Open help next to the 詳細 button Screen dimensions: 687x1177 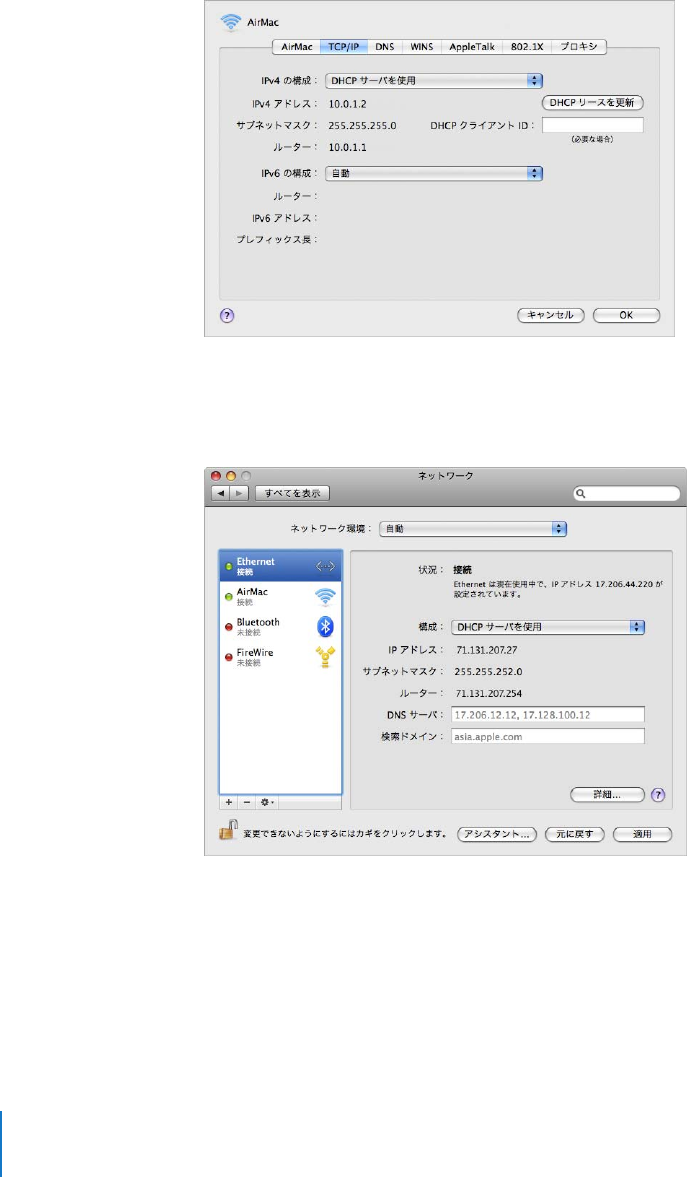pos(658,795)
